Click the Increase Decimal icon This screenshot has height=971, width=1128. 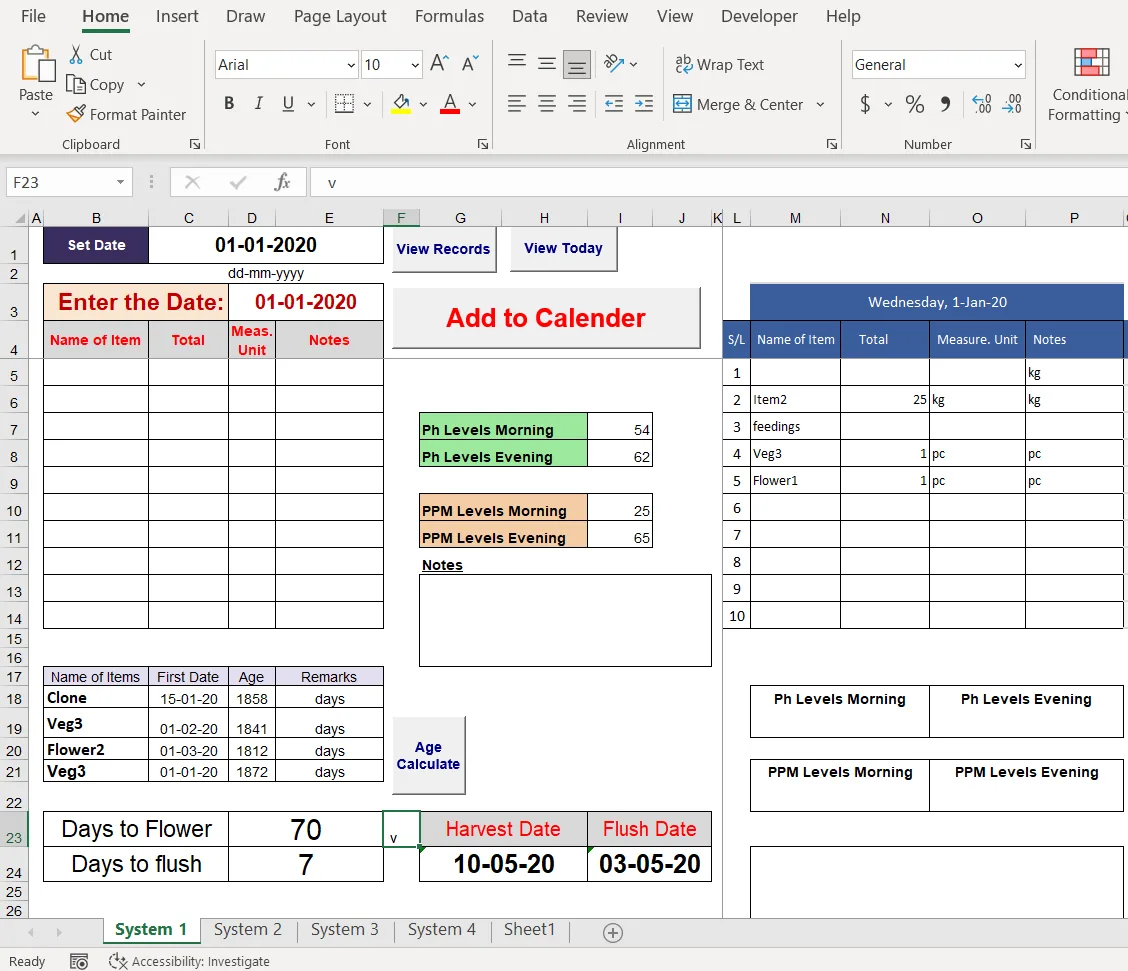(981, 103)
